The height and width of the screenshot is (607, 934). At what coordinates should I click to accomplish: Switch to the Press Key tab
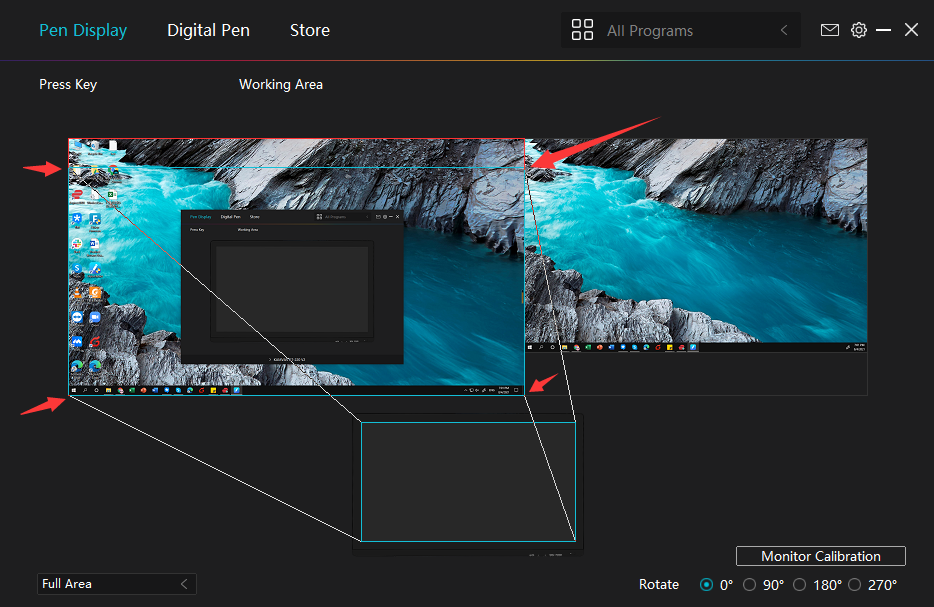click(68, 84)
